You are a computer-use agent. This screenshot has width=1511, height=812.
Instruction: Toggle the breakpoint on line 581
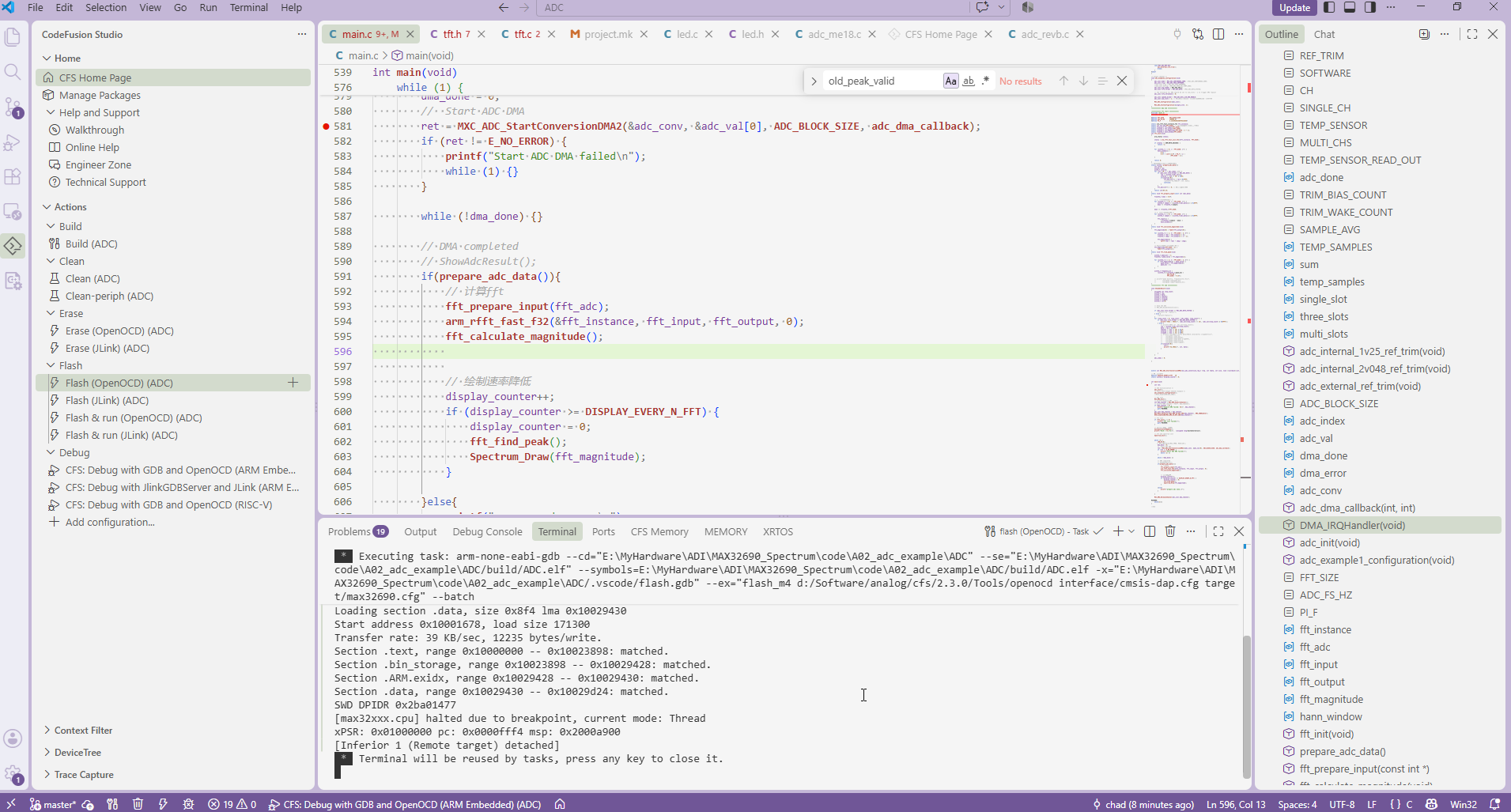(326, 127)
